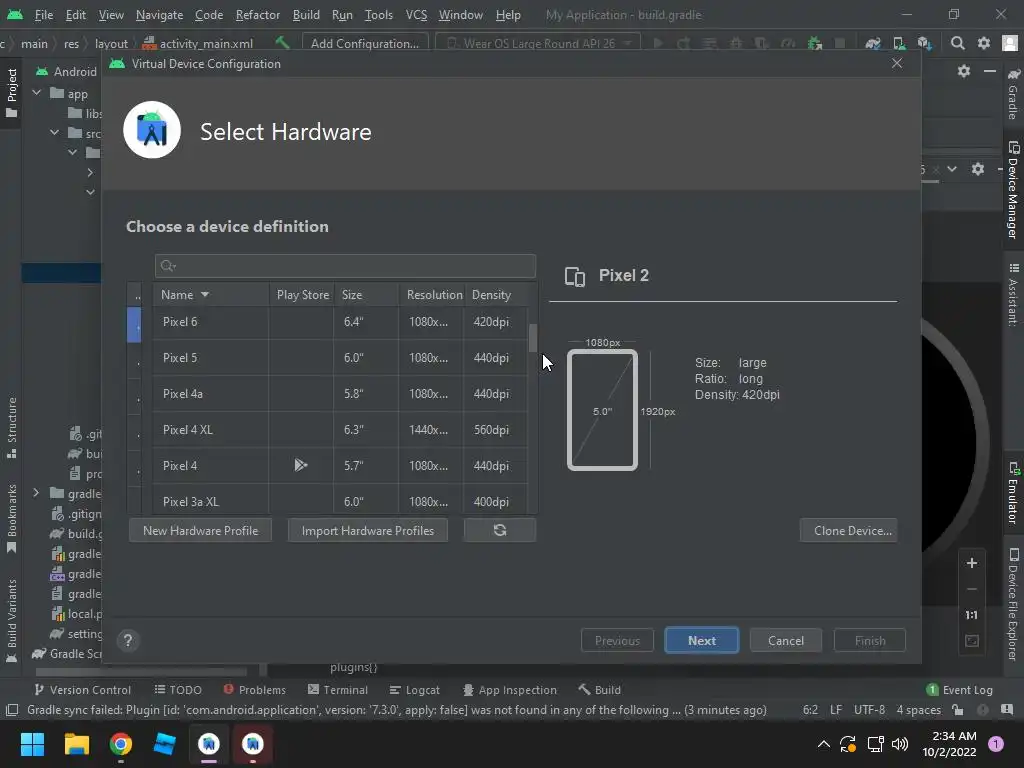Image resolution: width=1024 pixels, height=768 pixels.
Task: Open IDE settings gear in the main toolbar
Action: point(984,43)
